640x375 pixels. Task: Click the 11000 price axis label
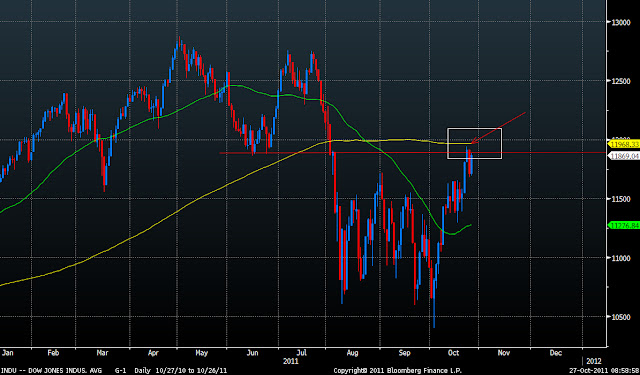click(x=620, y=258)
